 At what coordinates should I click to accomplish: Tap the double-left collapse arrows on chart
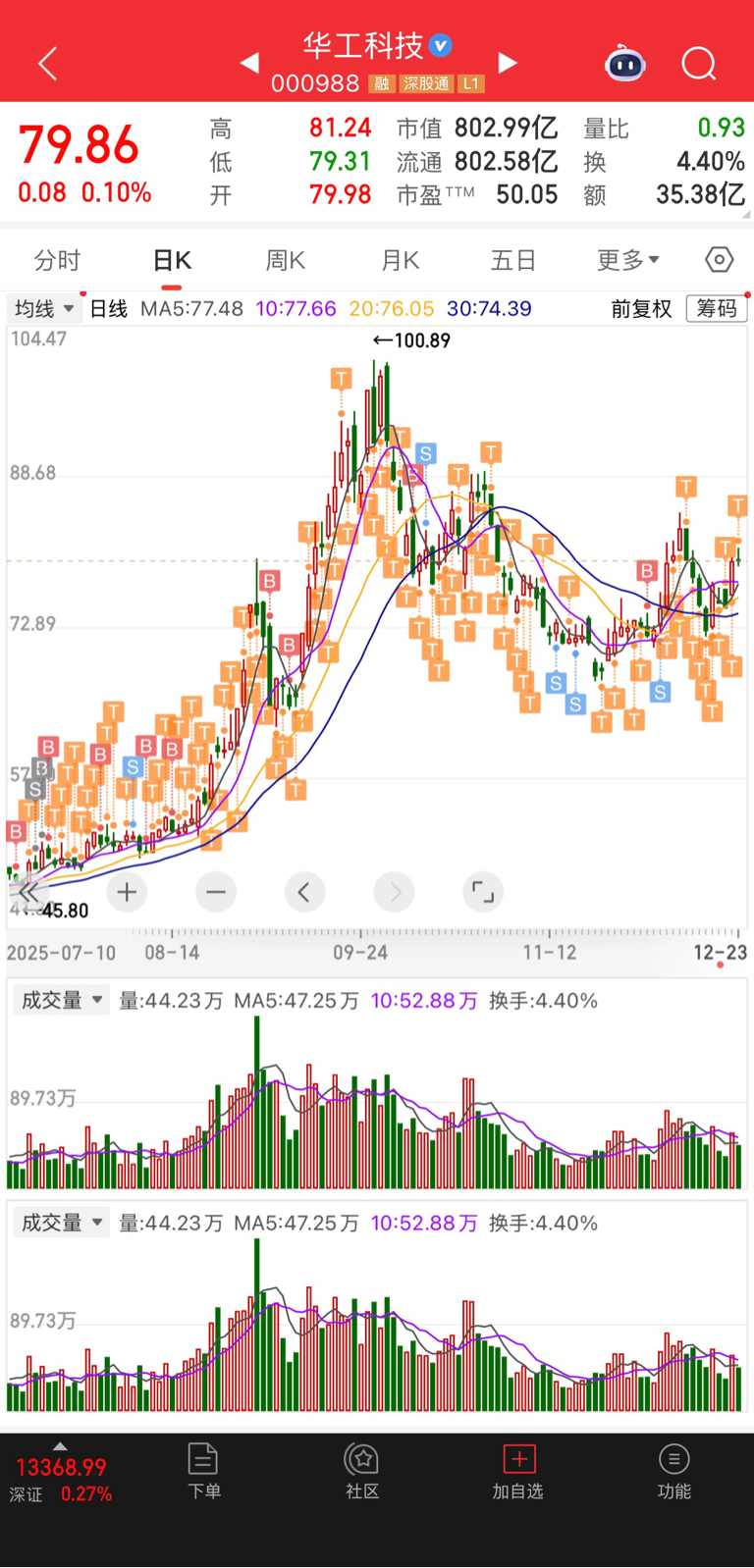[27, 892]
